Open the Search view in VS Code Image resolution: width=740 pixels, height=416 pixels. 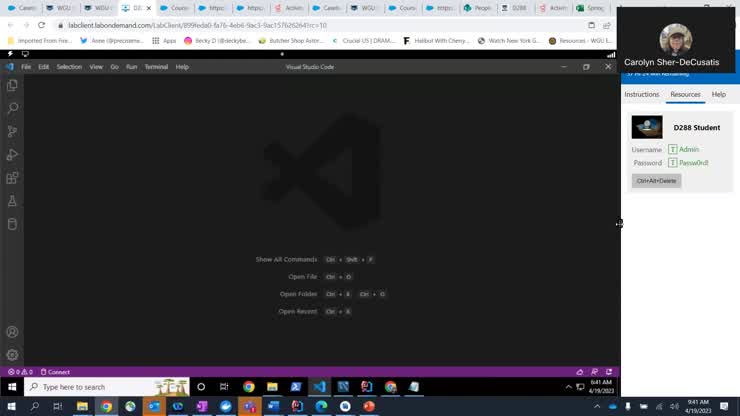click(x=12, y=108)
